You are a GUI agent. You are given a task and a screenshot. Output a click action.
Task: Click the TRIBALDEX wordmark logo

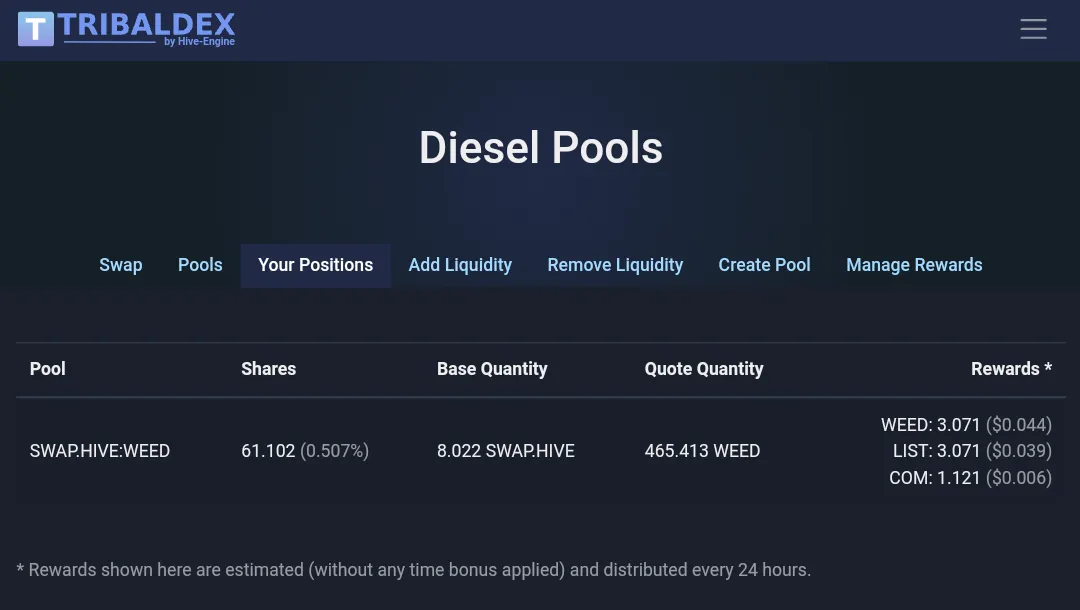(147, 29)
